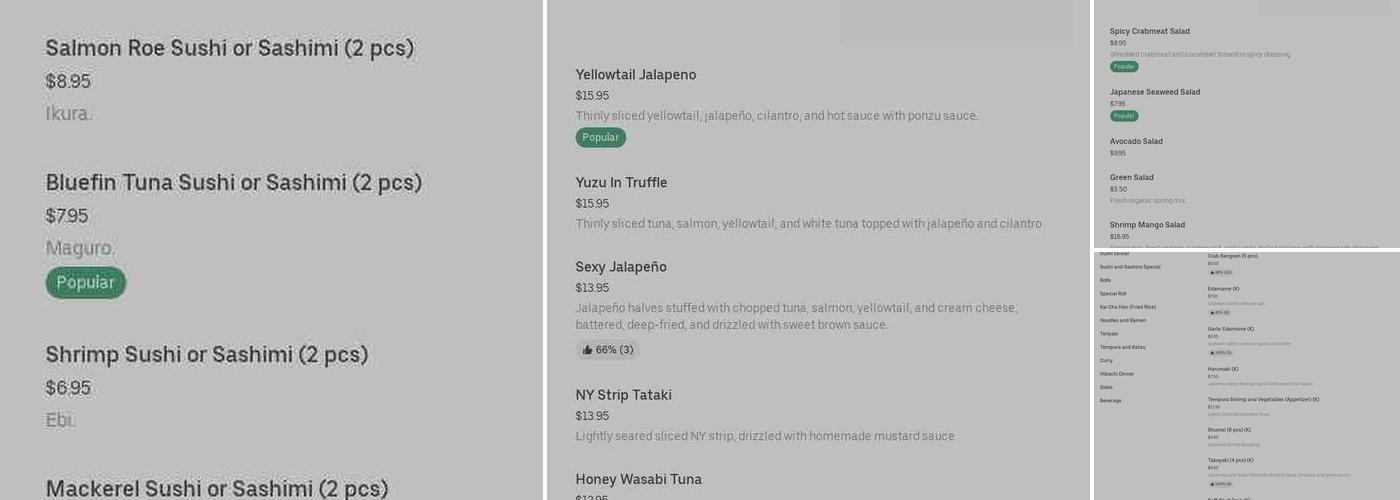
Task: Click Popular badge under Spicy Crabmeat Salad
Action: [1124, 67]
